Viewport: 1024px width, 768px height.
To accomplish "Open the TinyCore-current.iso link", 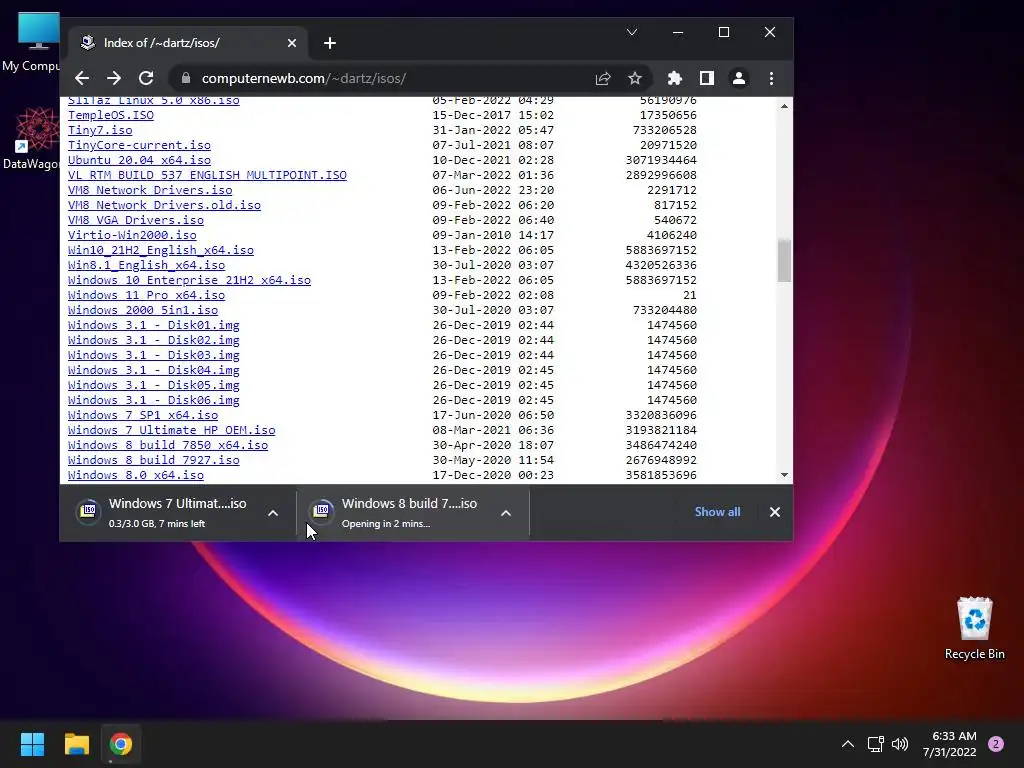I will click(x=139, y=145).
